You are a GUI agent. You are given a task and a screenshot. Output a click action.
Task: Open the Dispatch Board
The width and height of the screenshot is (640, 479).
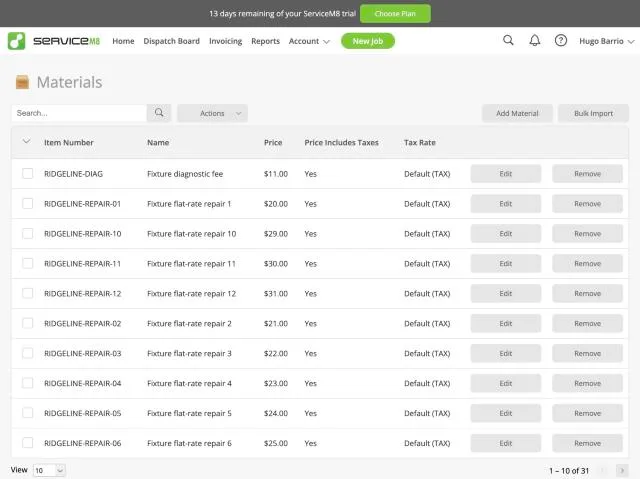coord(171,41)
